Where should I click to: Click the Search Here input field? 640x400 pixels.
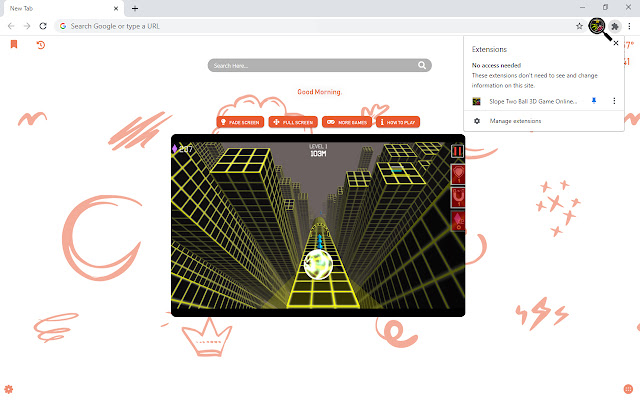tap(310, 66)
